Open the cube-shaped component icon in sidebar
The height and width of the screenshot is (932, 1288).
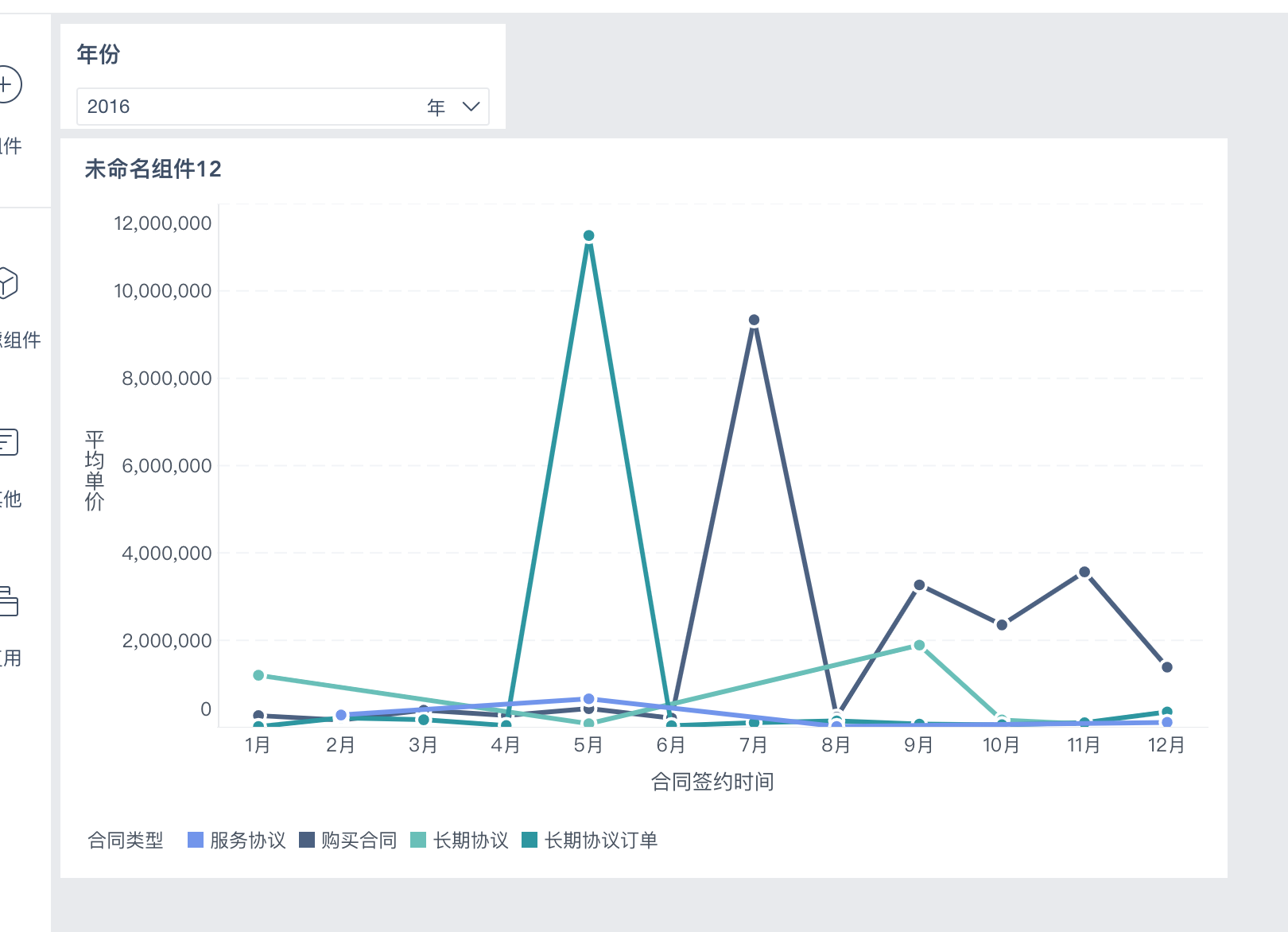point(6,283)
